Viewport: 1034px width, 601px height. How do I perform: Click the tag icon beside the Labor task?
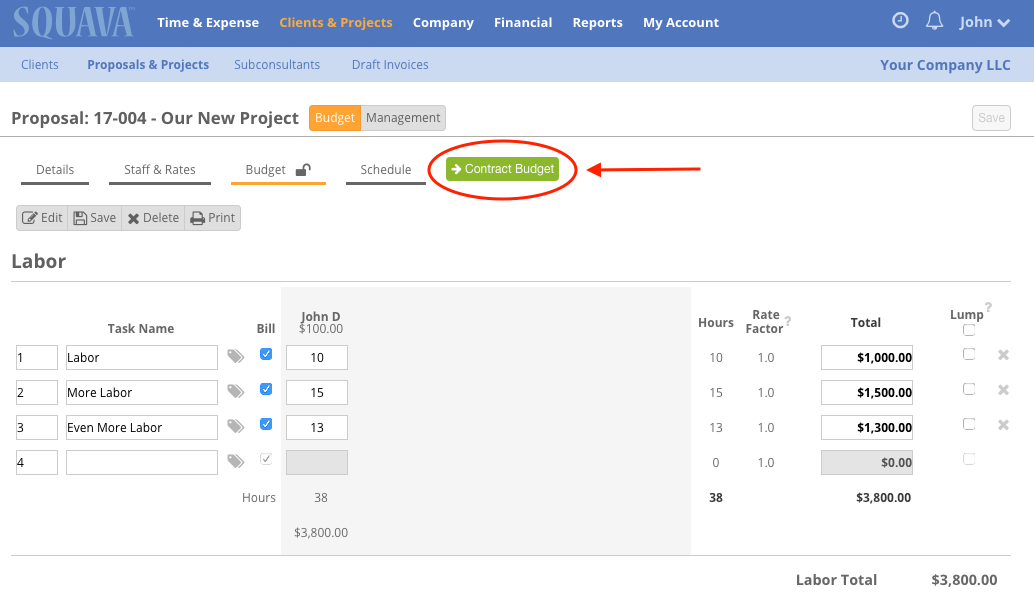tap(235, 357)
